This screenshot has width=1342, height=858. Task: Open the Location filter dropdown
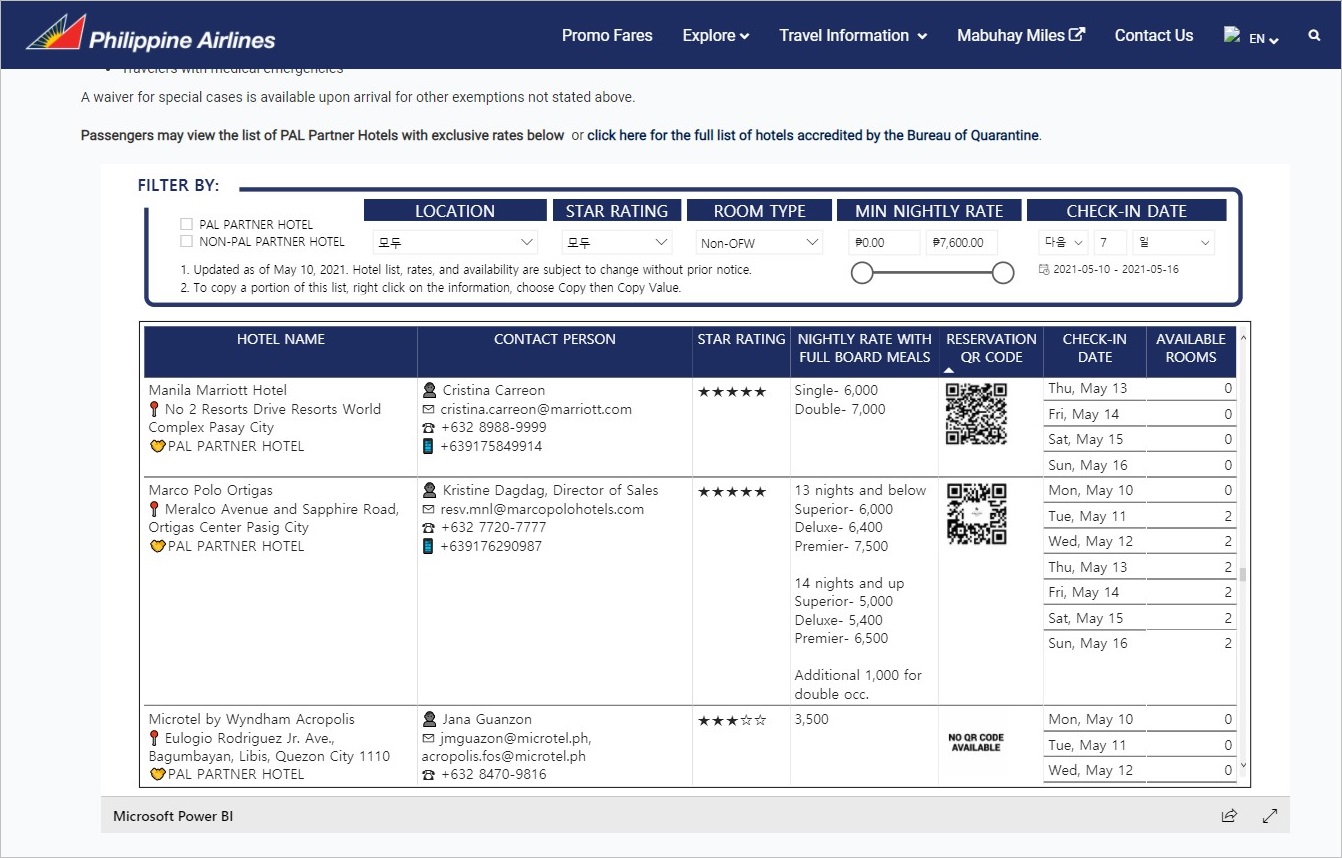coord(455,242)
